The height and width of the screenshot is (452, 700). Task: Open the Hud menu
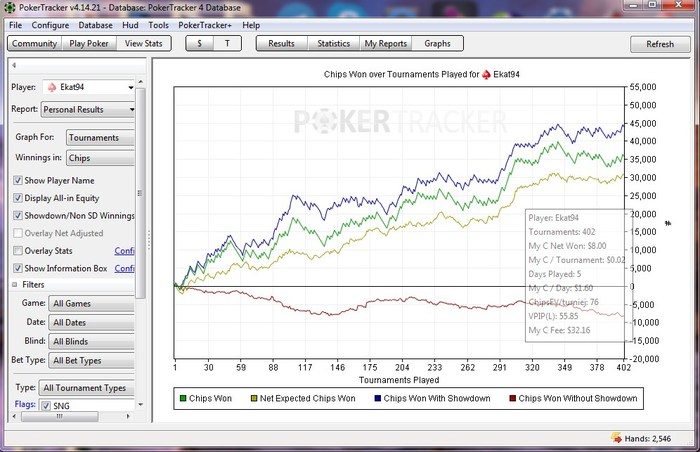130,25
